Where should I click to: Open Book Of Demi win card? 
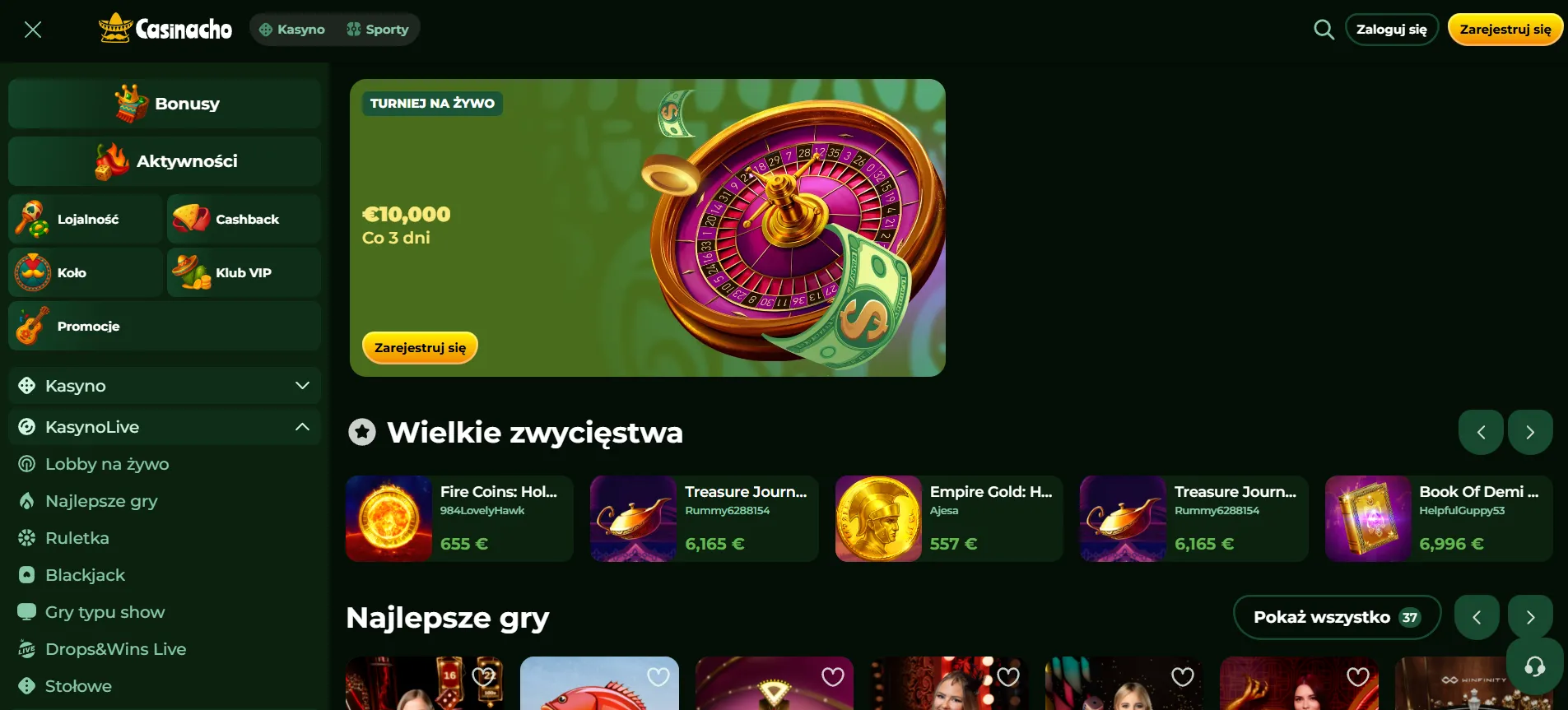coord(1439,518)
